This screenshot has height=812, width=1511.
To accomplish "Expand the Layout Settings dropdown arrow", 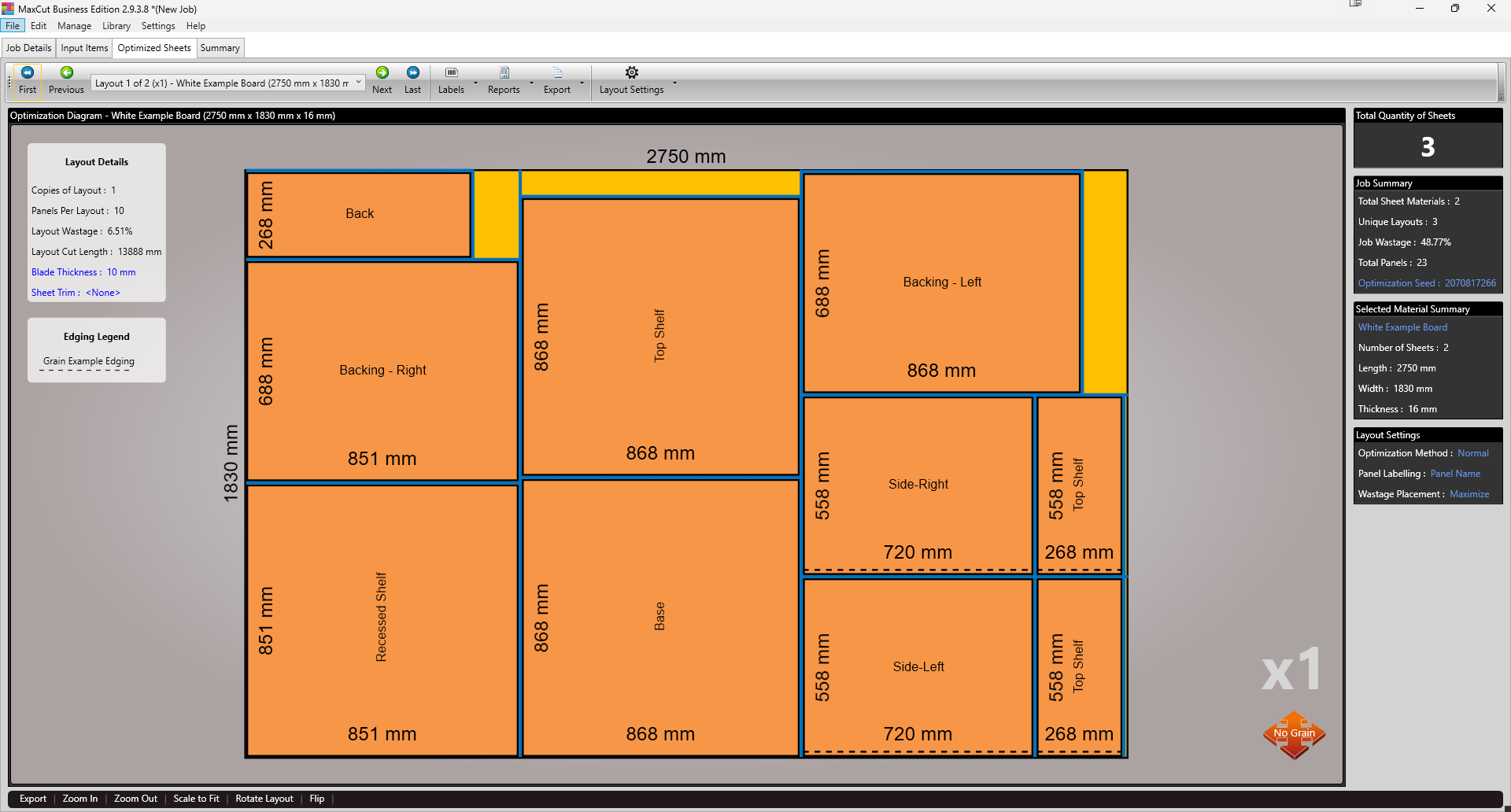I will pos(674,83).
